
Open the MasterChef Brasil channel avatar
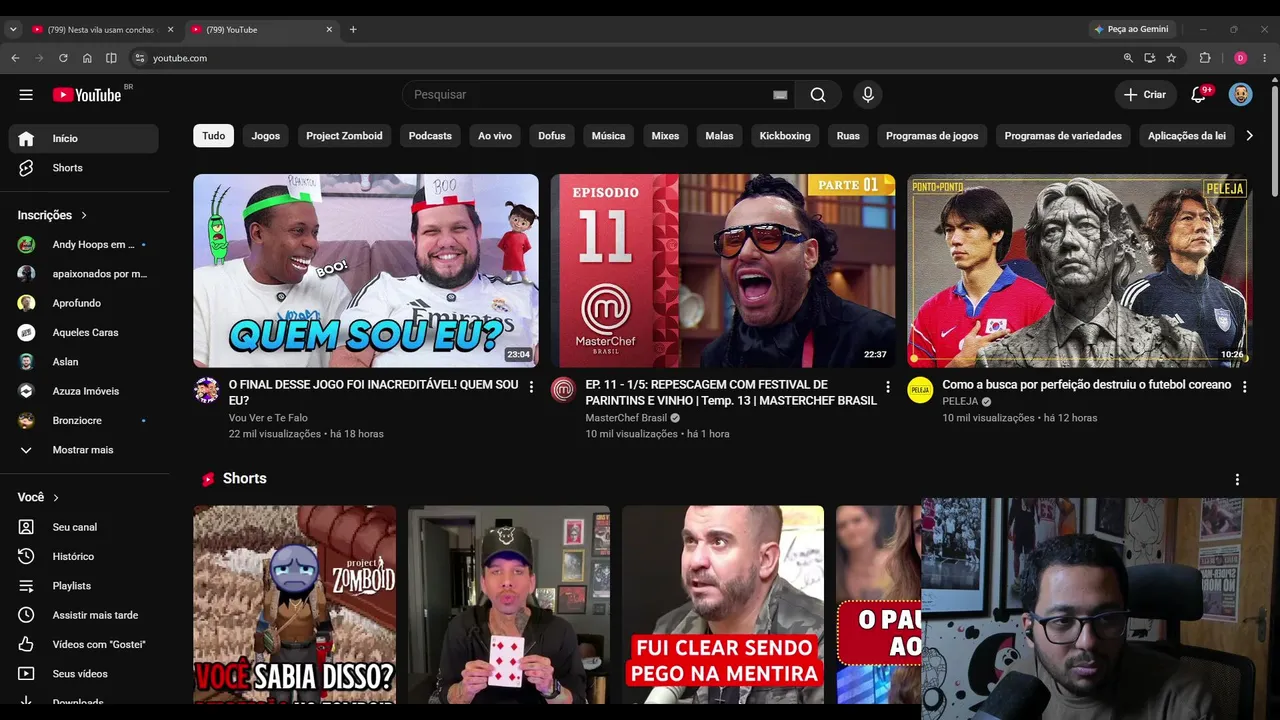(x=564, y=390)
